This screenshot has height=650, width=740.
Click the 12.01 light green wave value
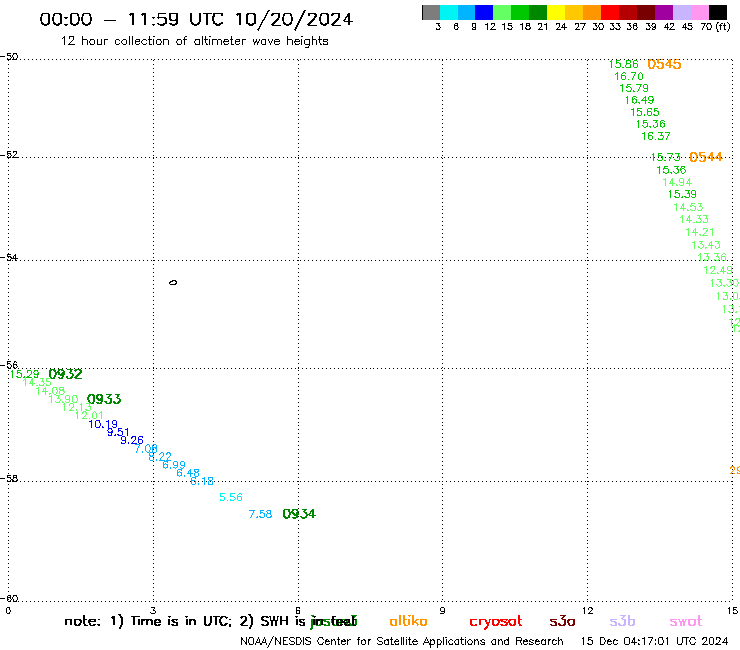89,415
